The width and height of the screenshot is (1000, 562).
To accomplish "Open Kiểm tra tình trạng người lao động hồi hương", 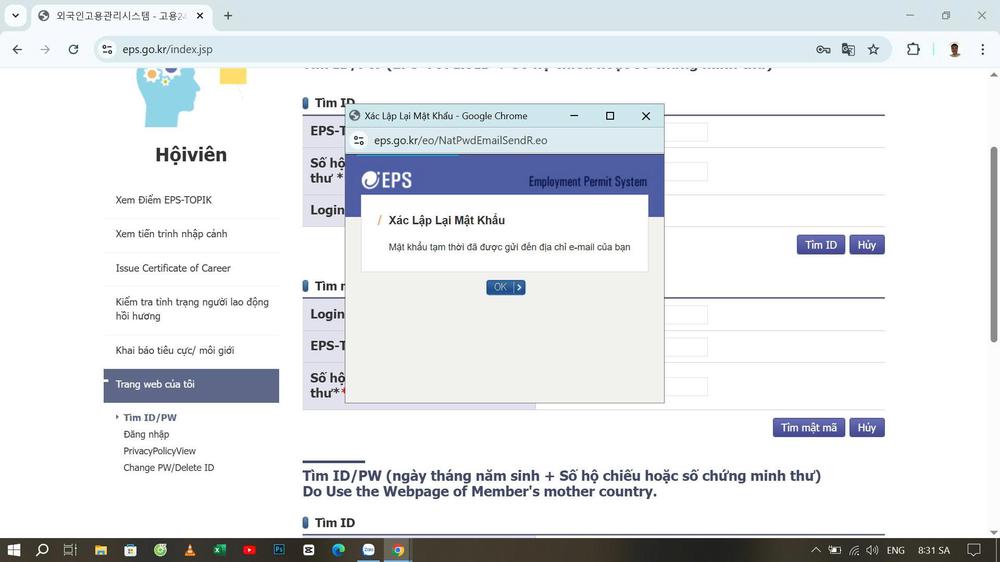I will (192, 309).
